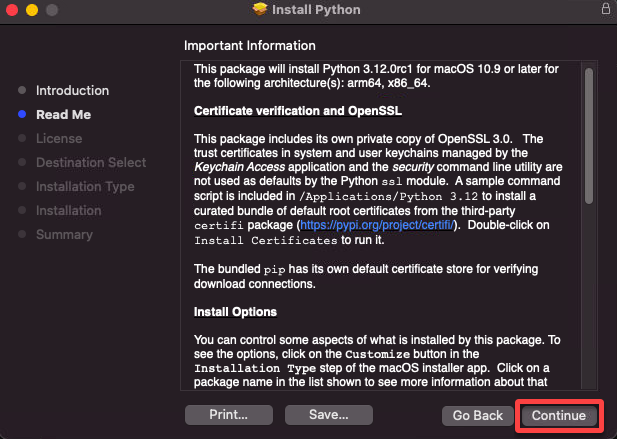The height and width of the screenshot is (439, 617).
Task: Go Back to the previous step
Action: pos(478,415)
